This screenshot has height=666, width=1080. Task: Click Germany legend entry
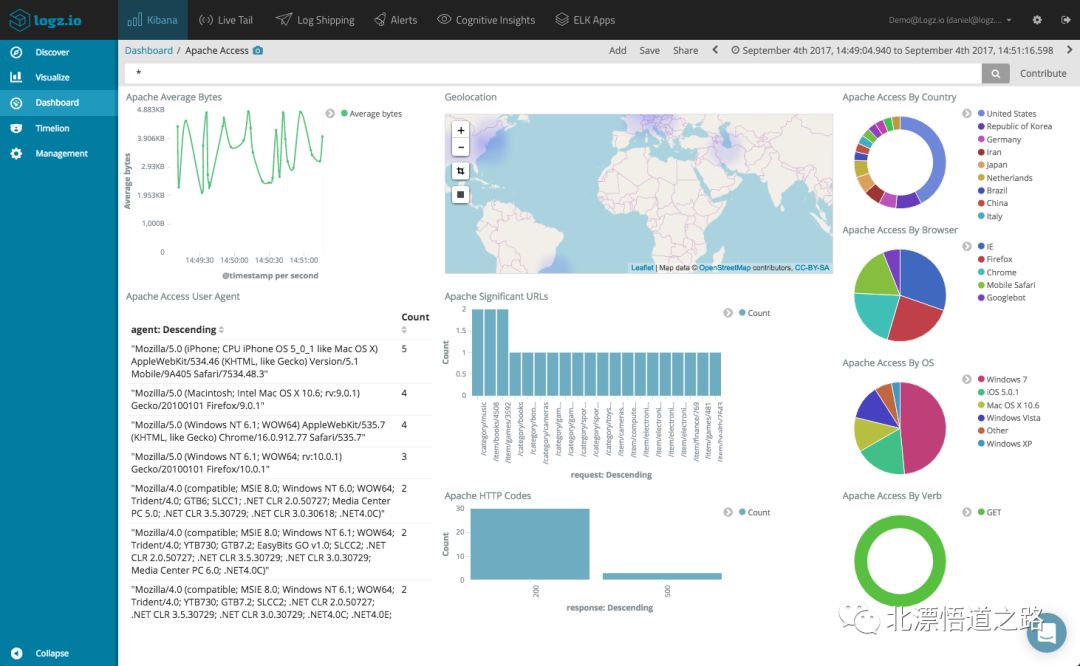[999, 139]
